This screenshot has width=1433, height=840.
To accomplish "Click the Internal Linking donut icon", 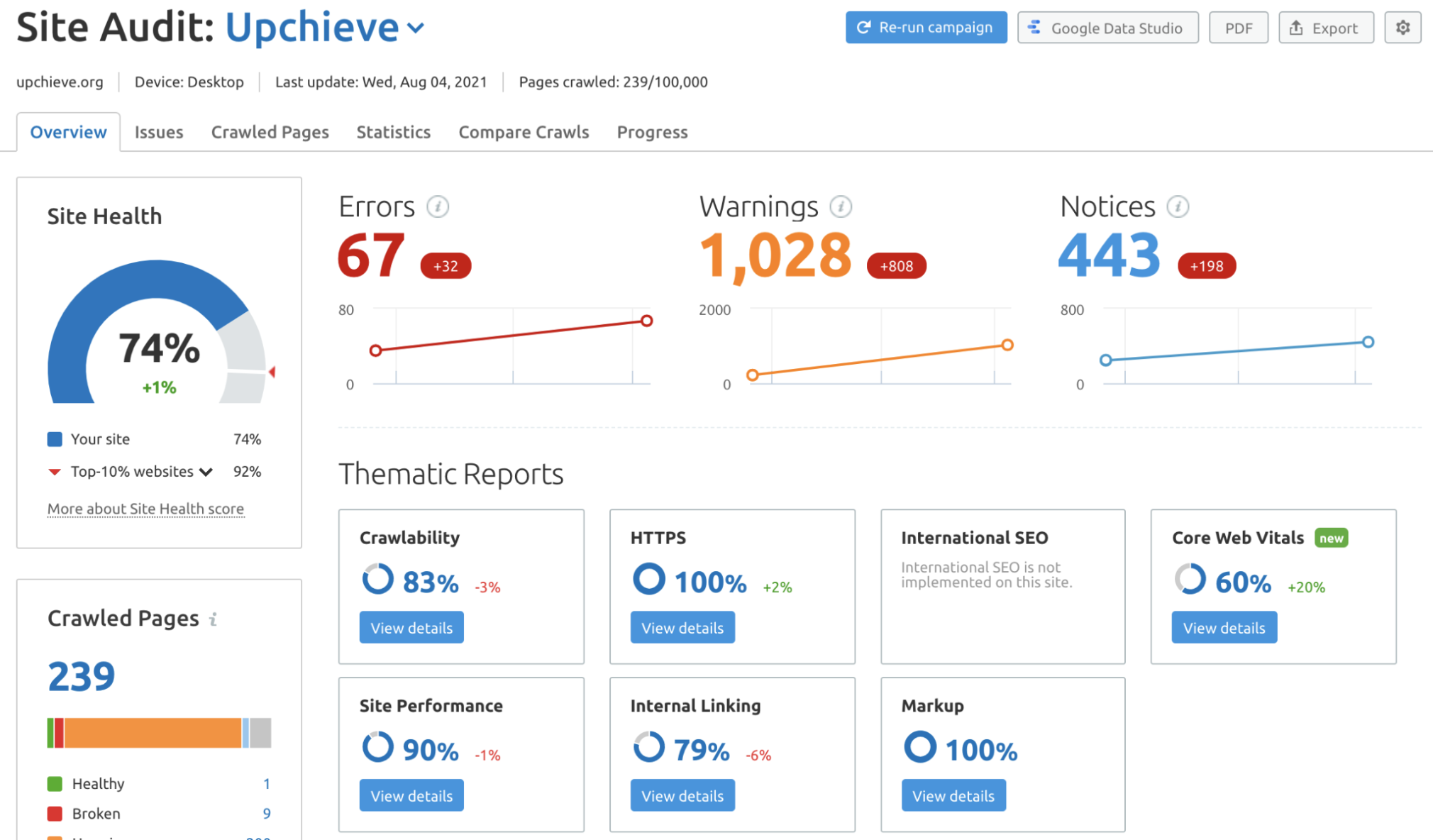I will coord(648,747).
